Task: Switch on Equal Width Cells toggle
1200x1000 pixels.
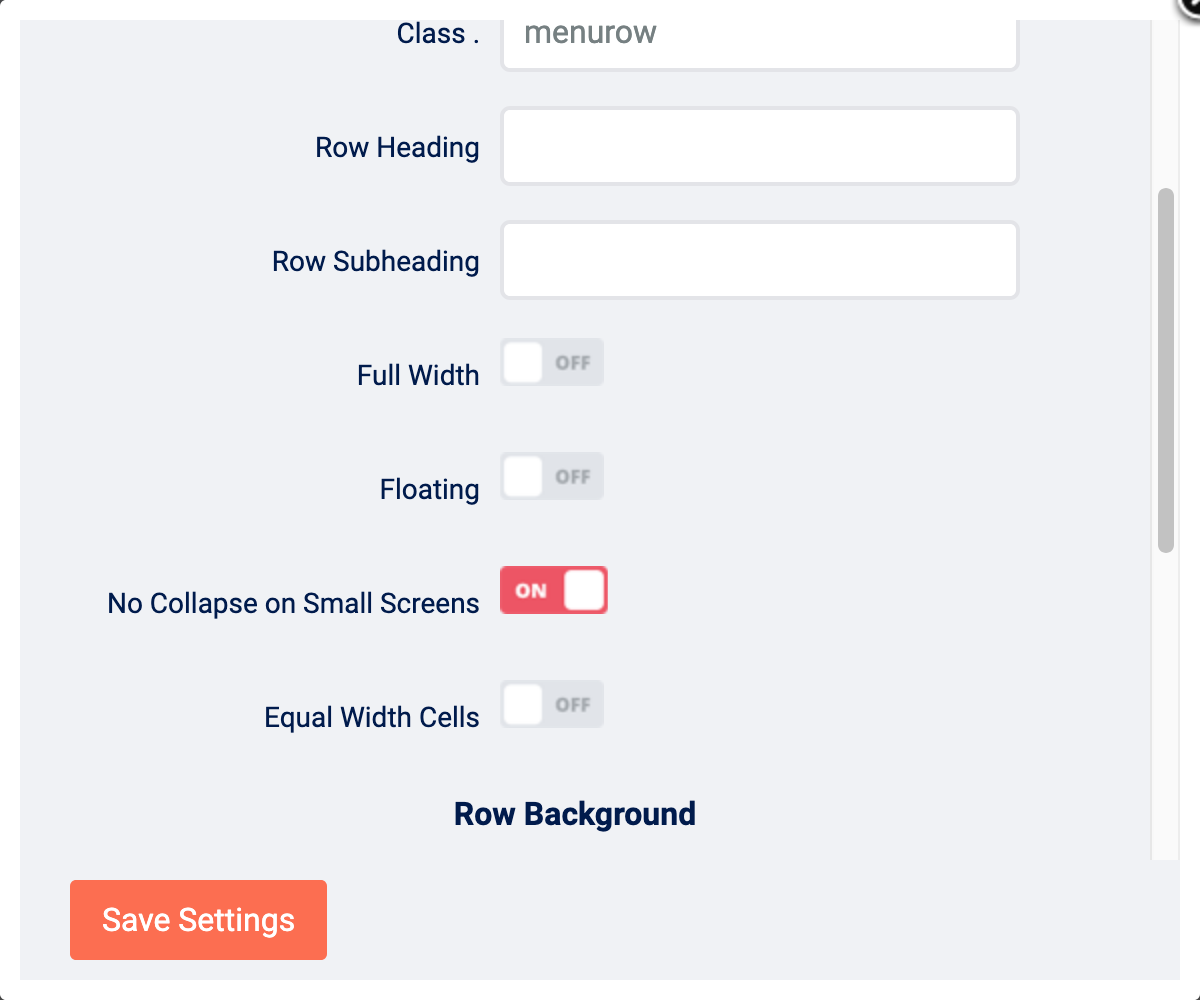Action: pyautogui.click(x=552, y=704)
